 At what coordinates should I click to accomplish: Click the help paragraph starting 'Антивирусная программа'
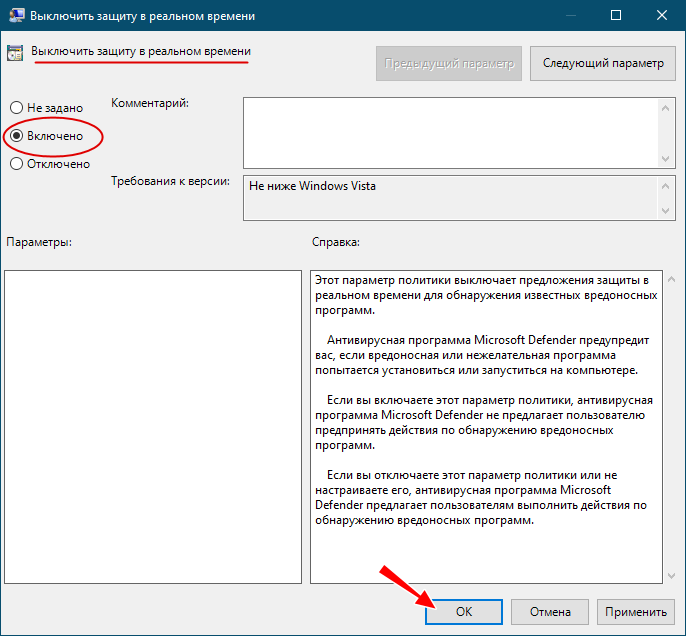coord(482,355)
